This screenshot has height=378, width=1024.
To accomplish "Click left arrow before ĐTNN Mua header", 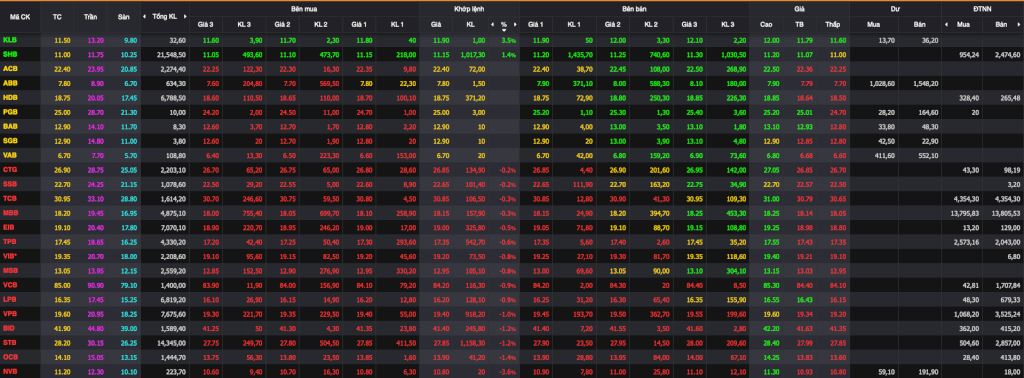I will pyautogui.click(x=946, y=25).
